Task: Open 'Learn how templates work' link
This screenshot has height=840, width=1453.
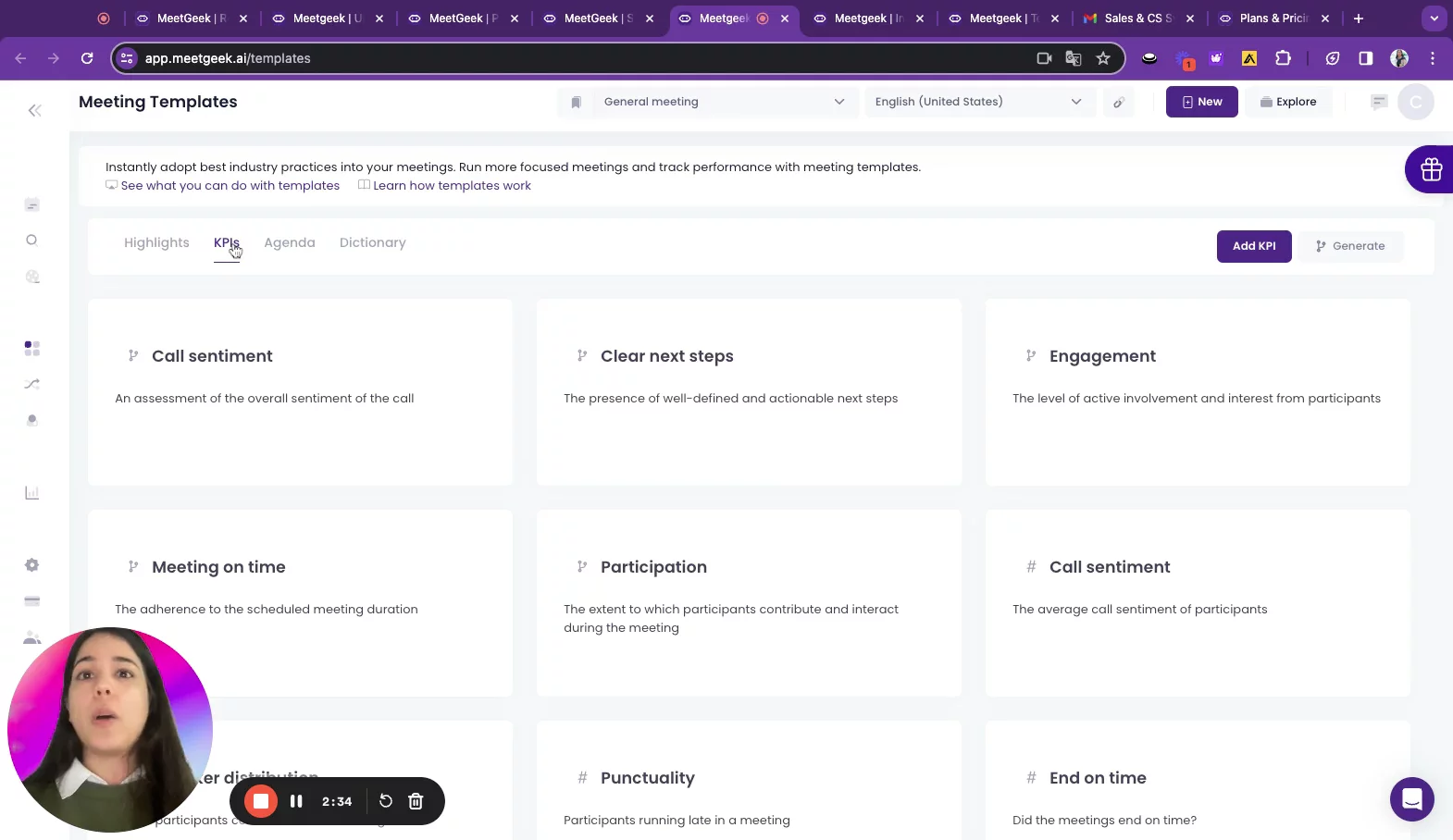Action: click(x=452, y=186)
